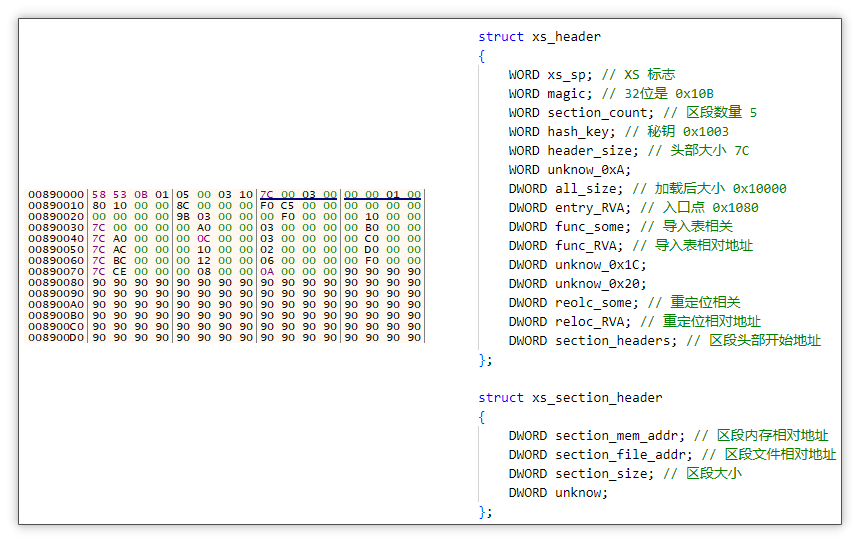Click the byte AC in the hex dump
The height and width of the screenshot is (543, 860).
pos(120,250)
